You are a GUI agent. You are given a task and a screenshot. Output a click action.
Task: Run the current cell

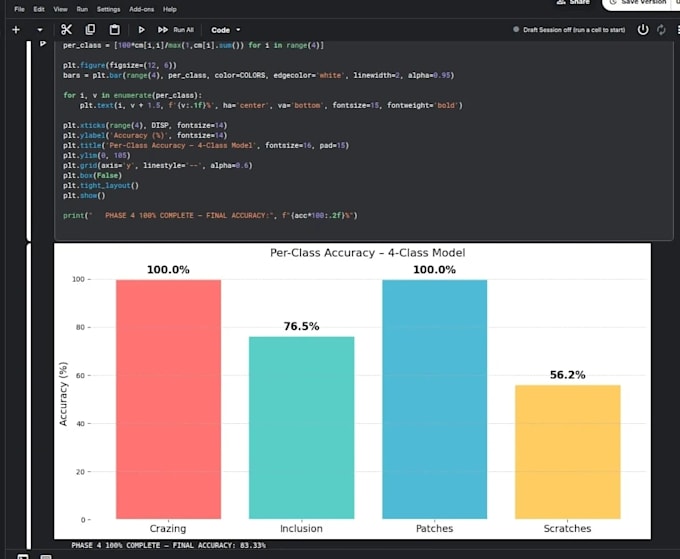point(141,29)
